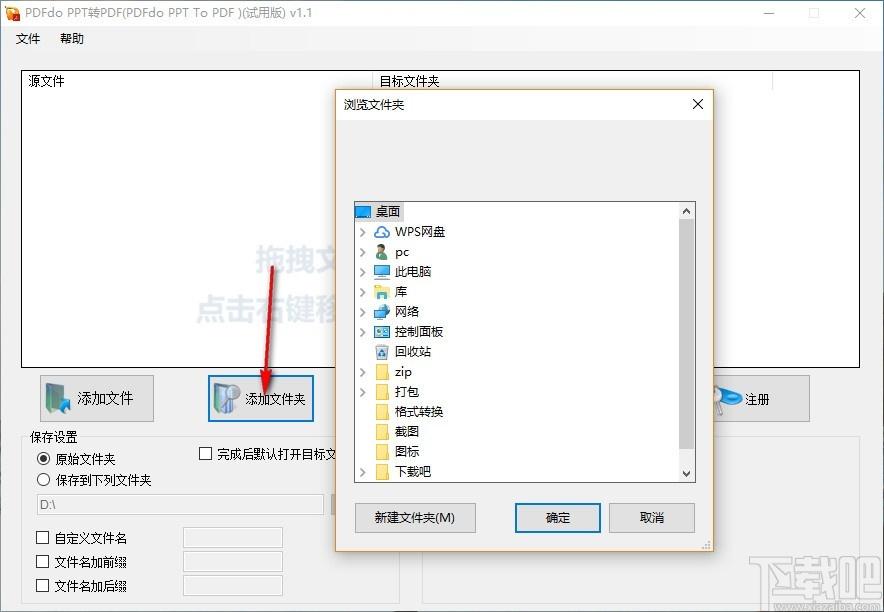Cancel folder browsing with 取消 button
The image size is (884, 612).
pyautogui.click(x=652, y=517)
